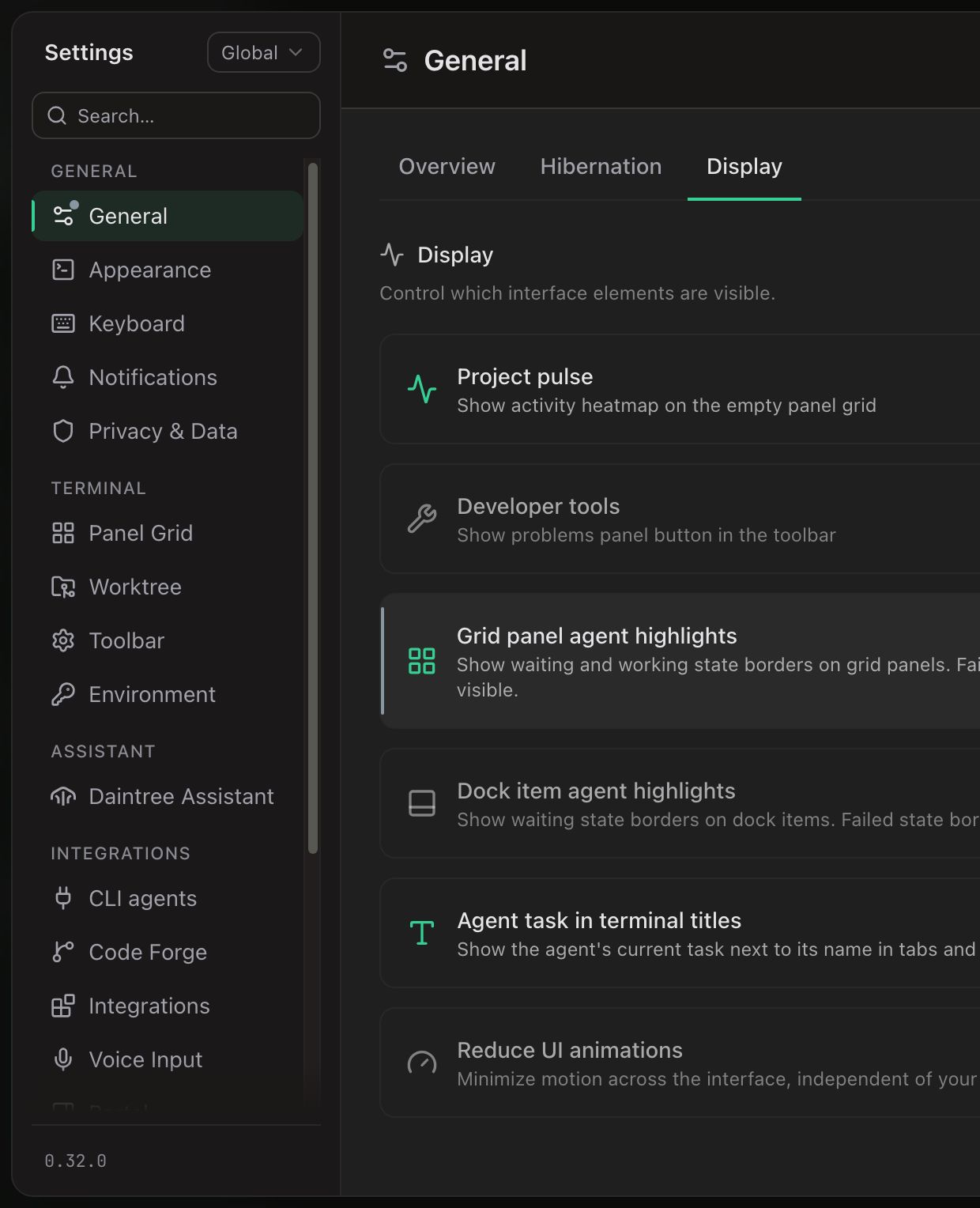Open Environment settings
The image size is (980, 1208).
pos(168,694)
